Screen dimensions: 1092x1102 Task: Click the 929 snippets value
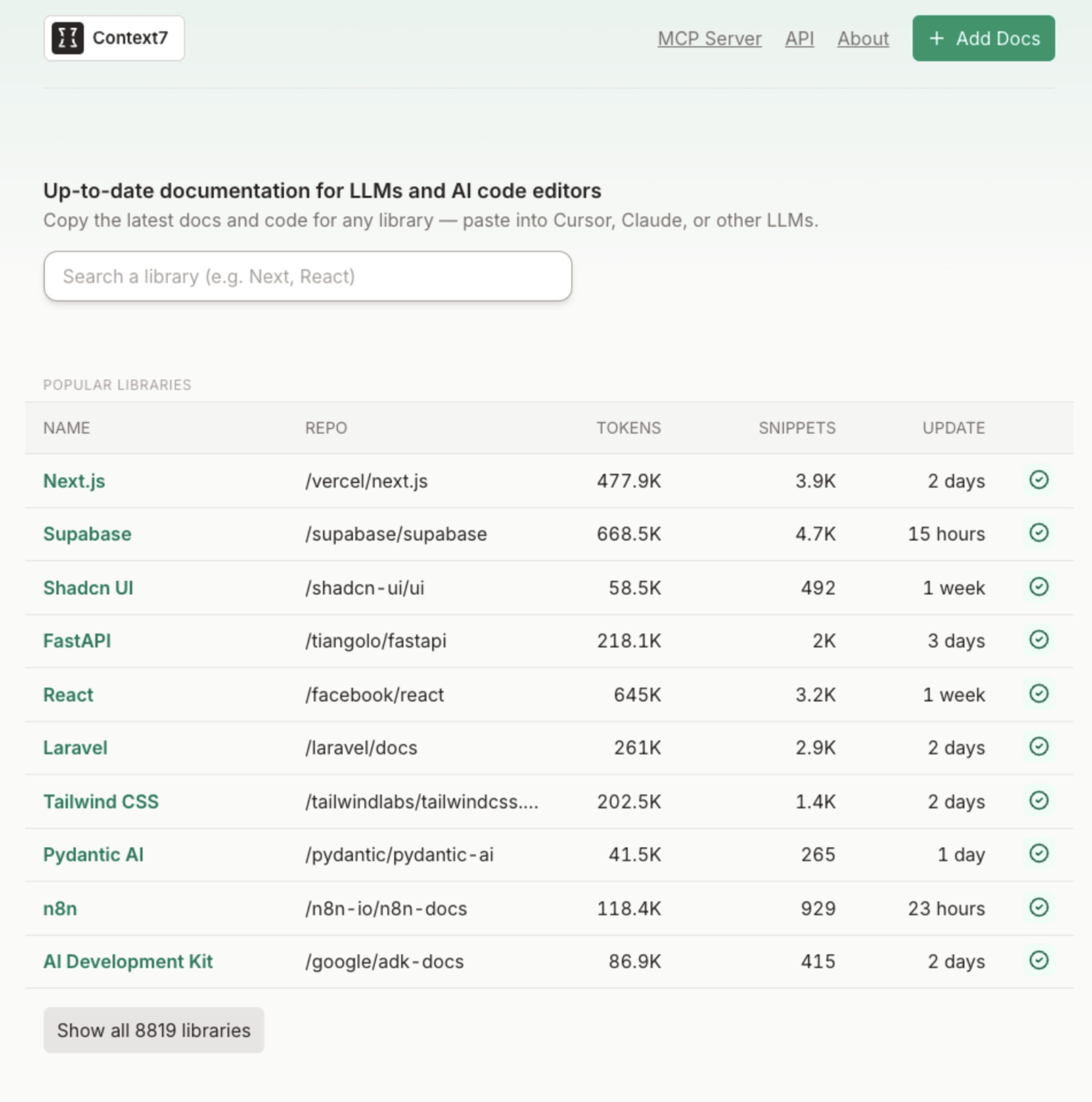(x=818, y=909)
